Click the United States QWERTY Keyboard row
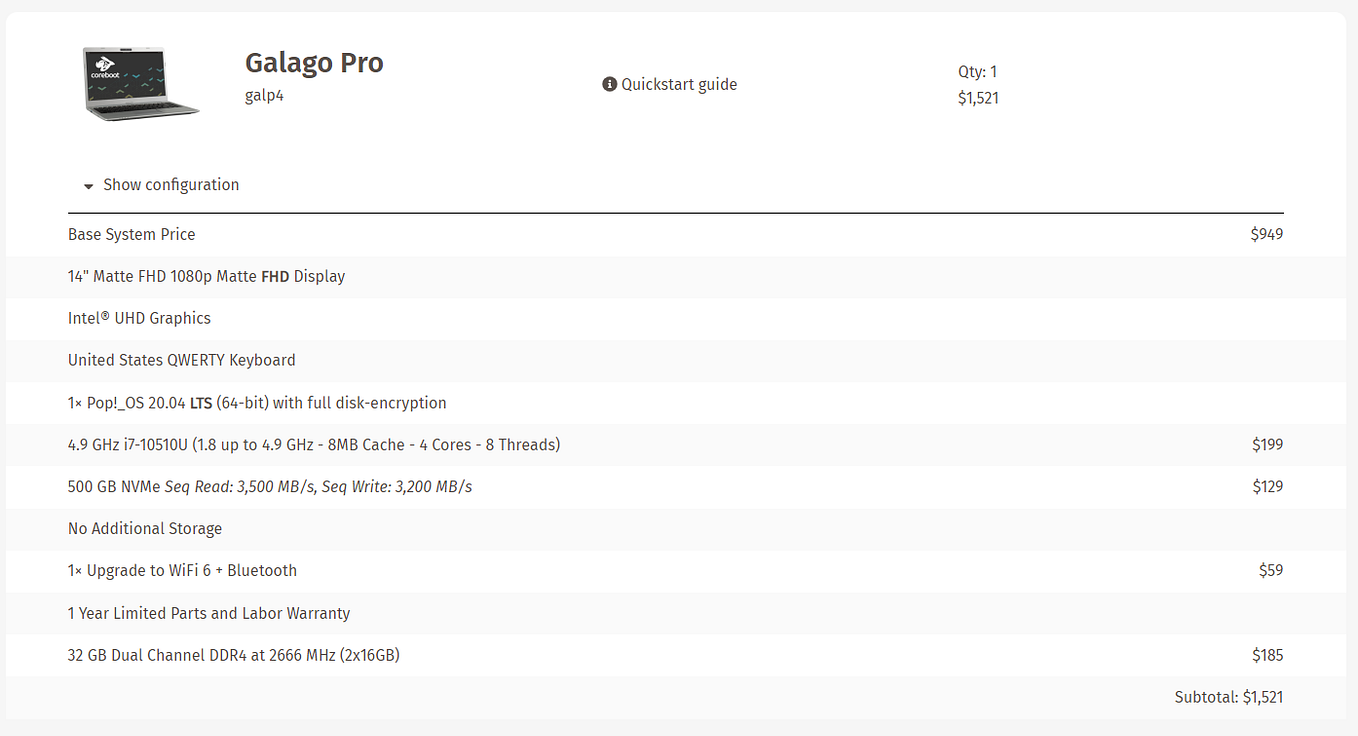The height and width of the screenshot is (736, 1358). point(676,361)
